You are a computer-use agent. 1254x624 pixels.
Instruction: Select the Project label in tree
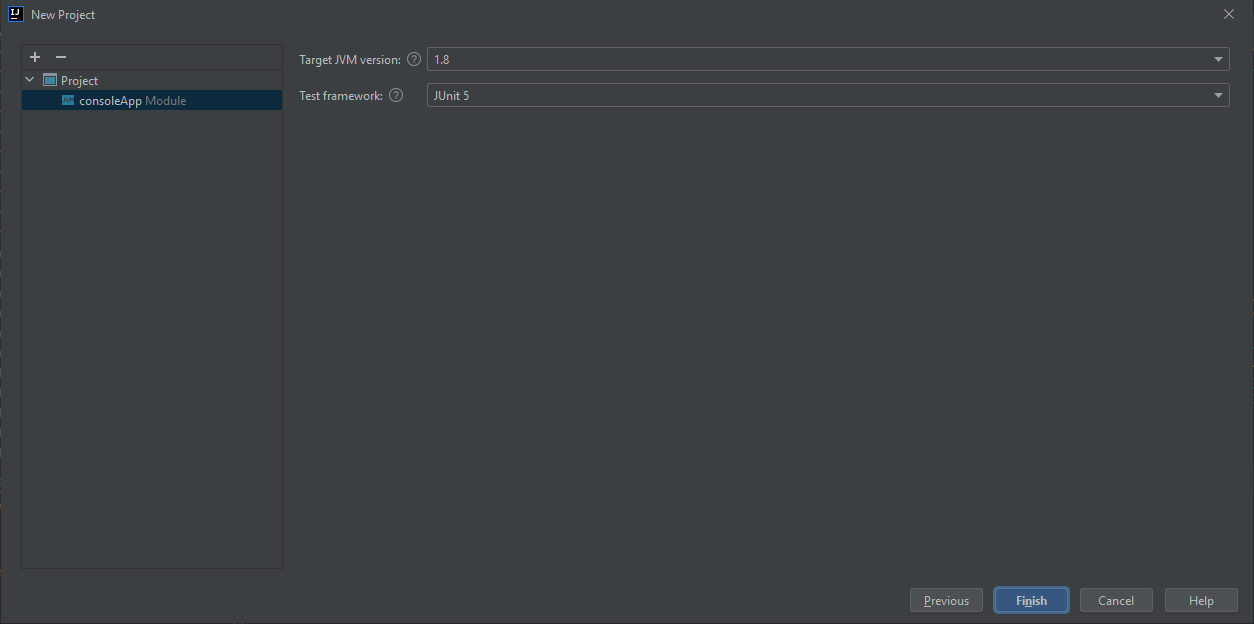[80, 80]
